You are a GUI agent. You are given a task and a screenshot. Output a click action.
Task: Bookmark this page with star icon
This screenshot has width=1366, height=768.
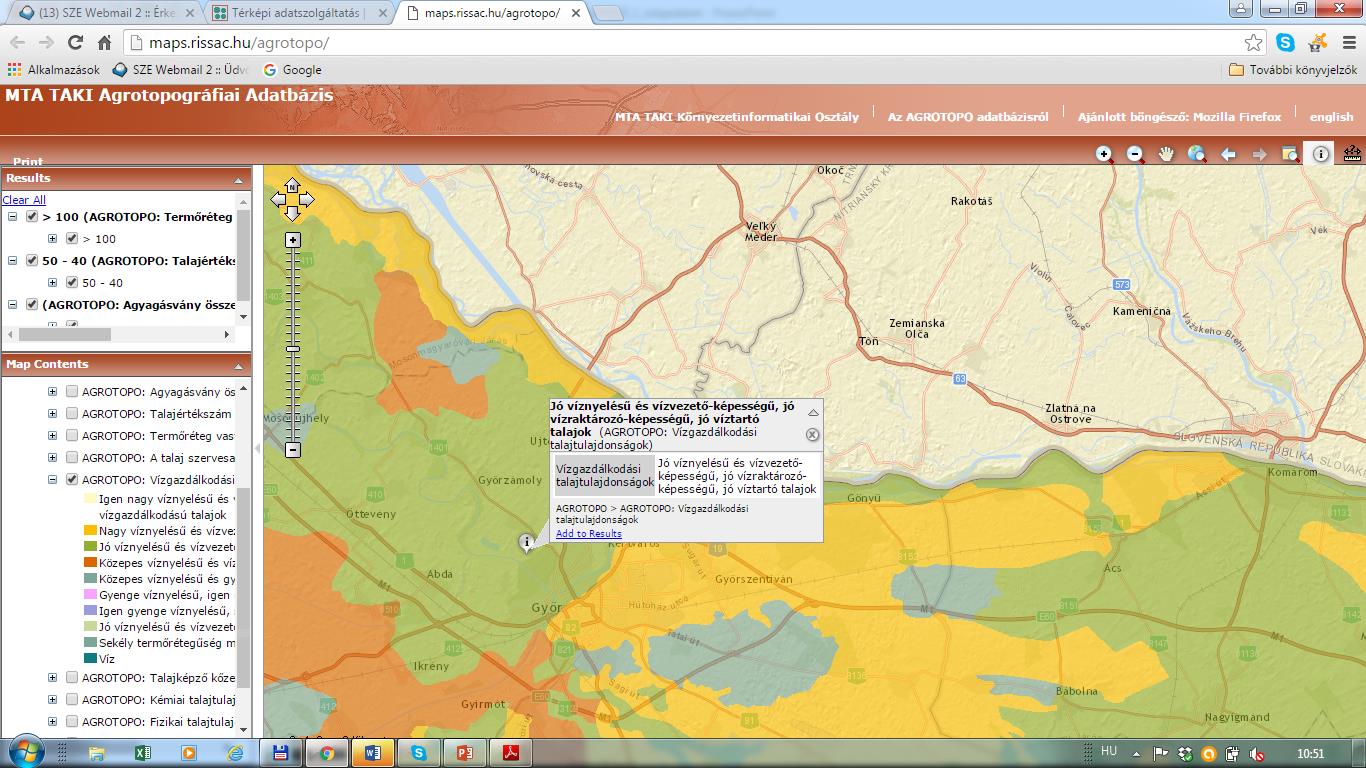(x=1253, y=43)
